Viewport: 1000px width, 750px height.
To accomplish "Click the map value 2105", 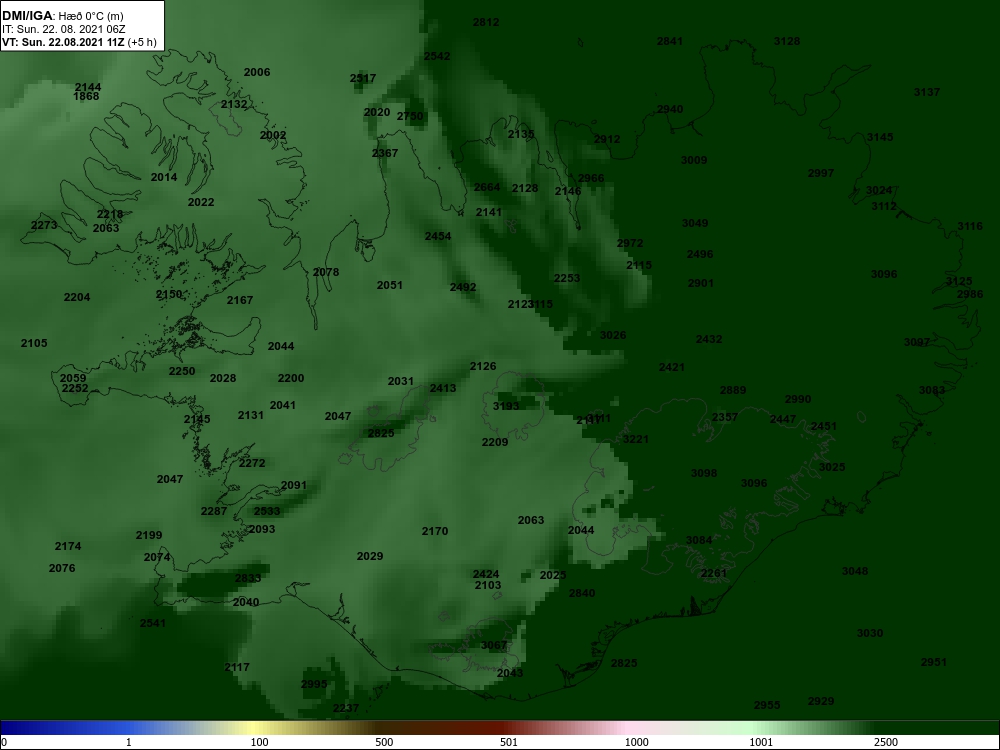I will pos(34,344).
